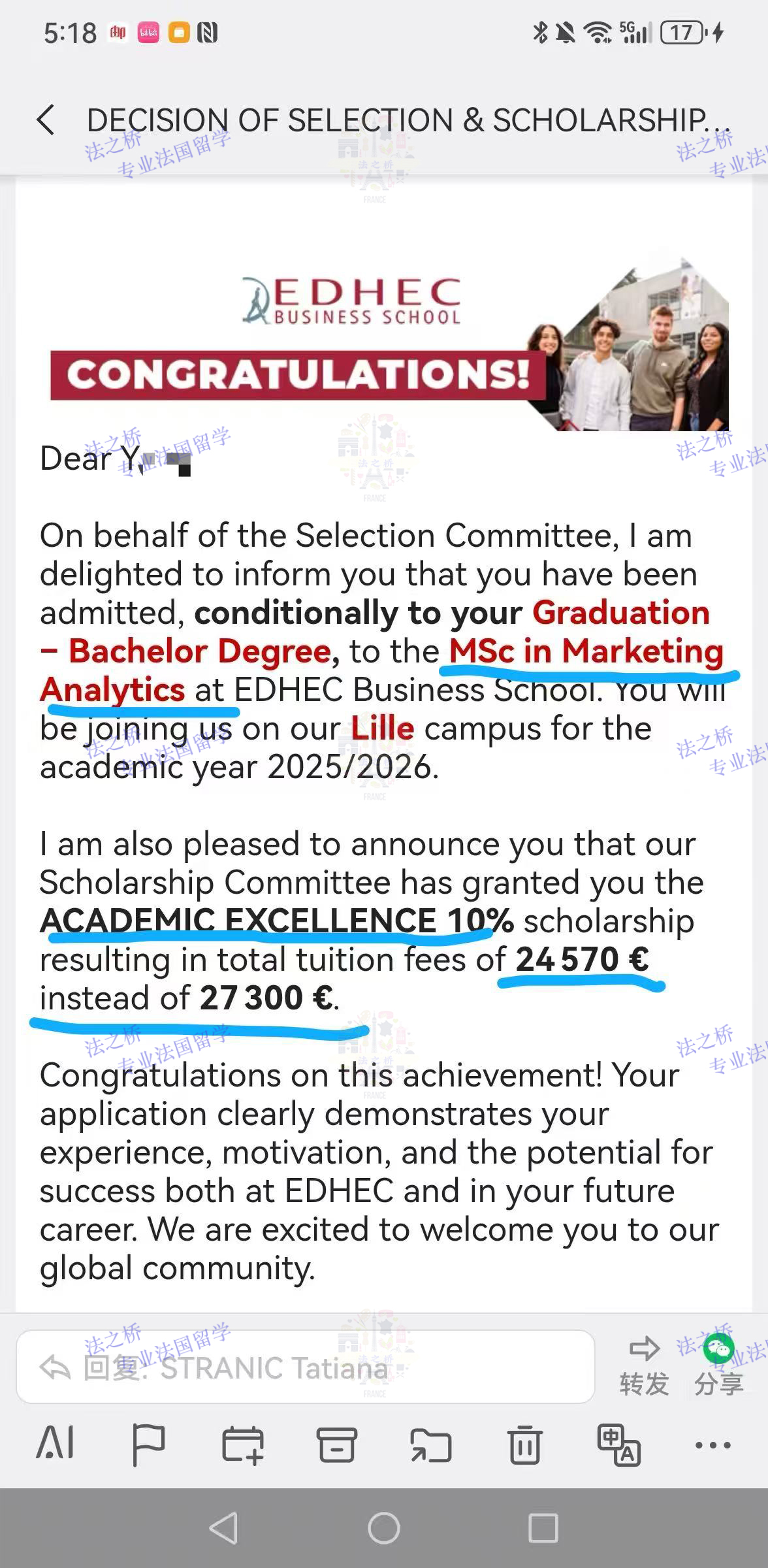Tap reply field to STRANIC Tatiana

tap(305, 1367)
